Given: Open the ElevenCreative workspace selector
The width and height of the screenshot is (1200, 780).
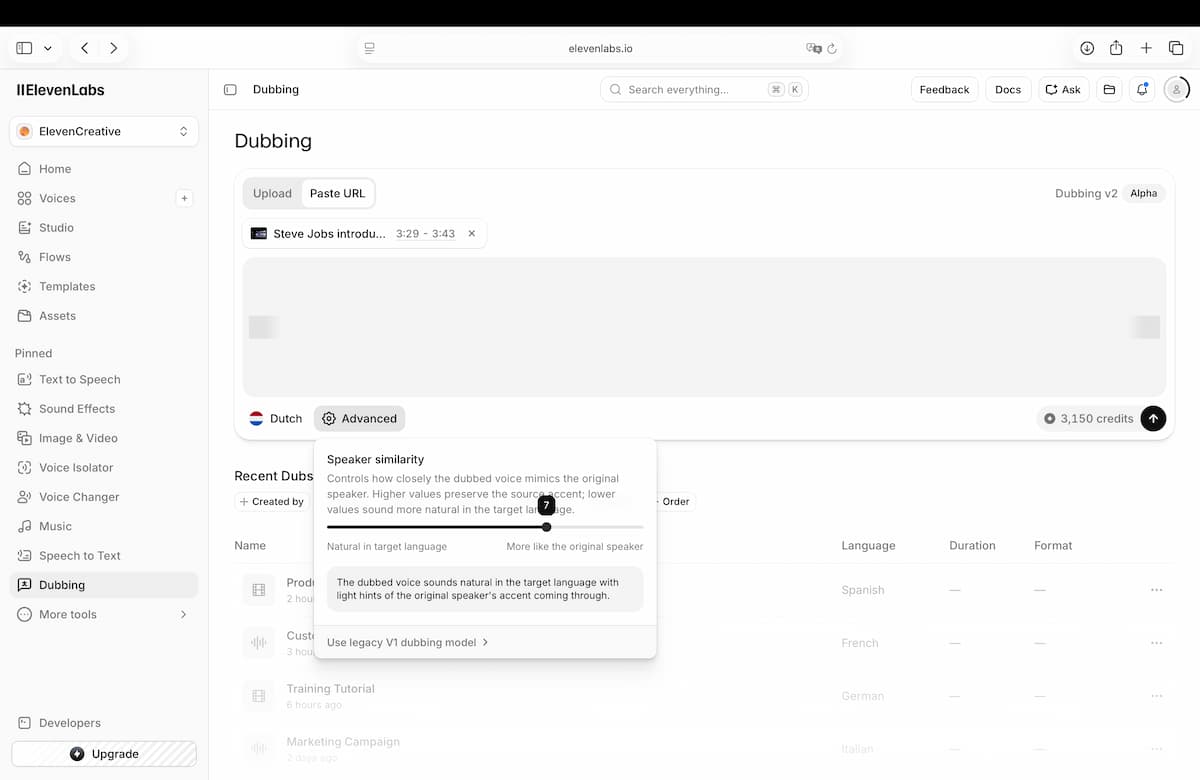Looking at the screenshot, I should coord(104,131).
